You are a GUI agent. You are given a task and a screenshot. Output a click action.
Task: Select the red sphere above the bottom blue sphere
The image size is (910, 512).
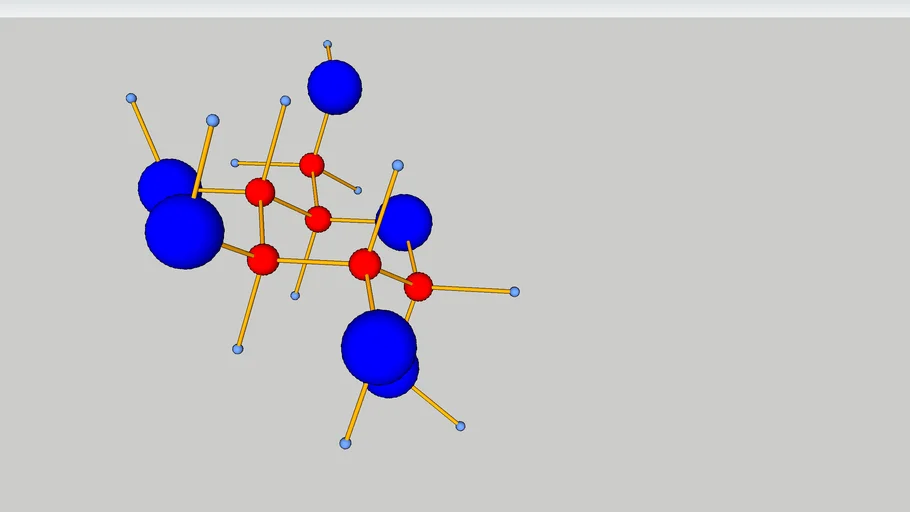point(365,264)
